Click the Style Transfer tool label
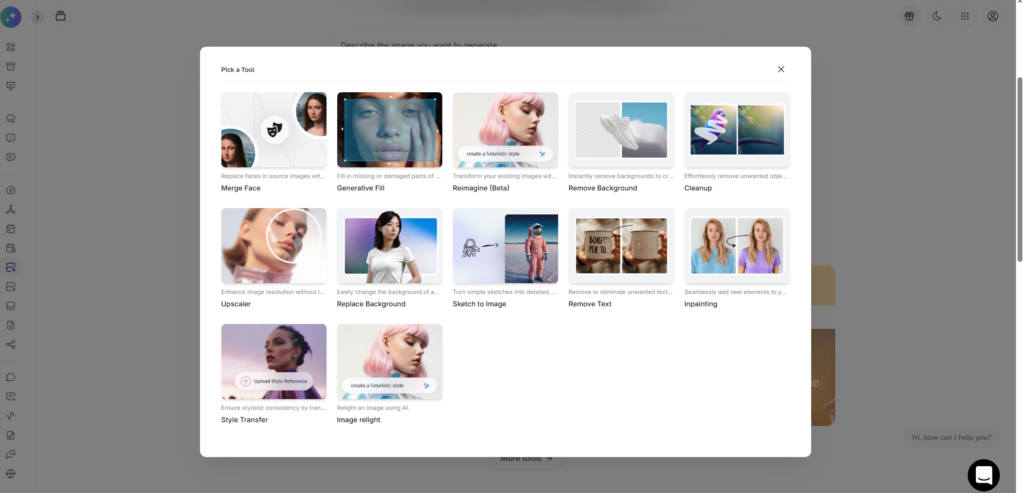1024x493 pixels. [x=245, y=420]
